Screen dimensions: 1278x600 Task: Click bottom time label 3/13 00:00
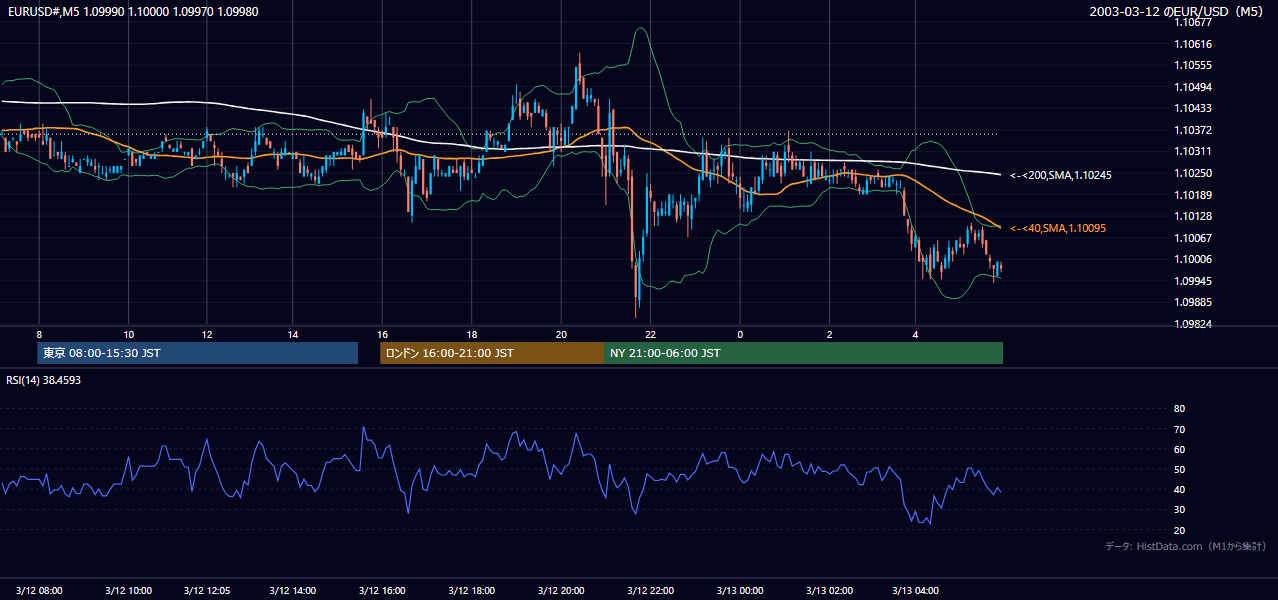pos(739,590)
